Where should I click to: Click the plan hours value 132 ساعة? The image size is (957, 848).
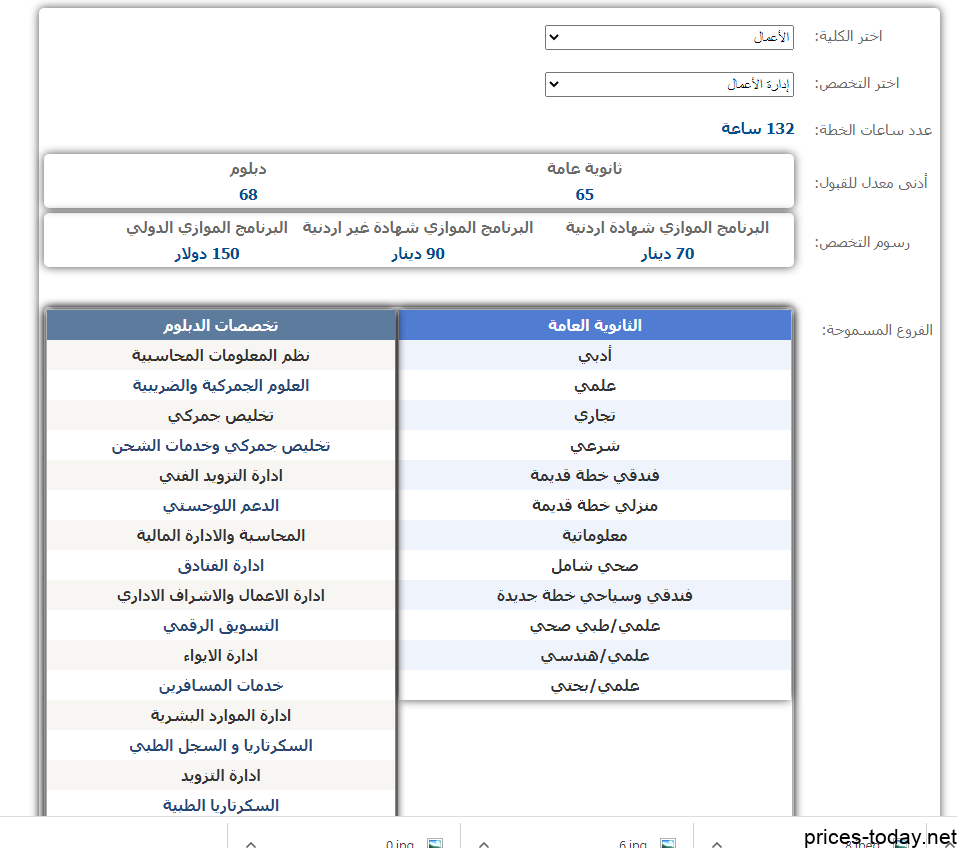[x=757, y=129]
